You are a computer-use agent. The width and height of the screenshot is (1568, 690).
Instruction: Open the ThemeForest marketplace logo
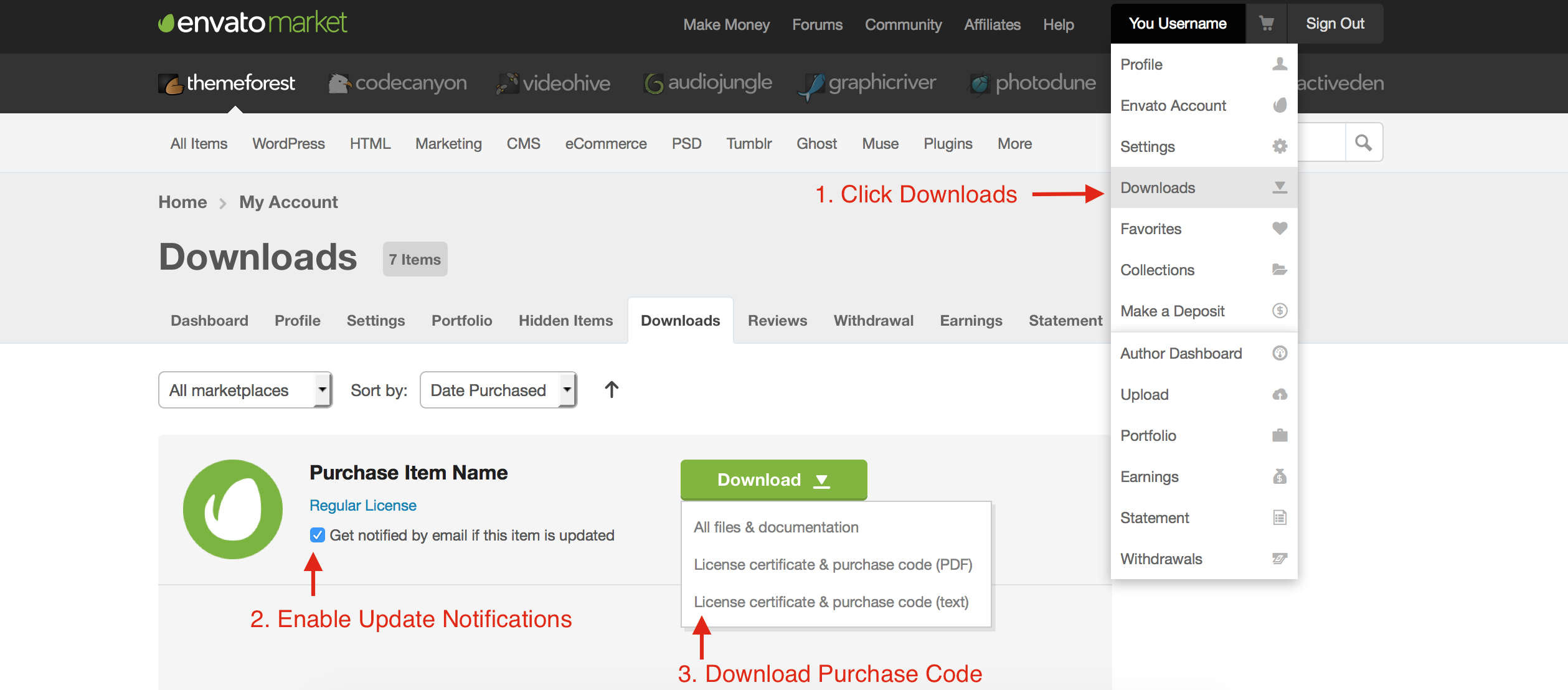(x=226, y=83)
